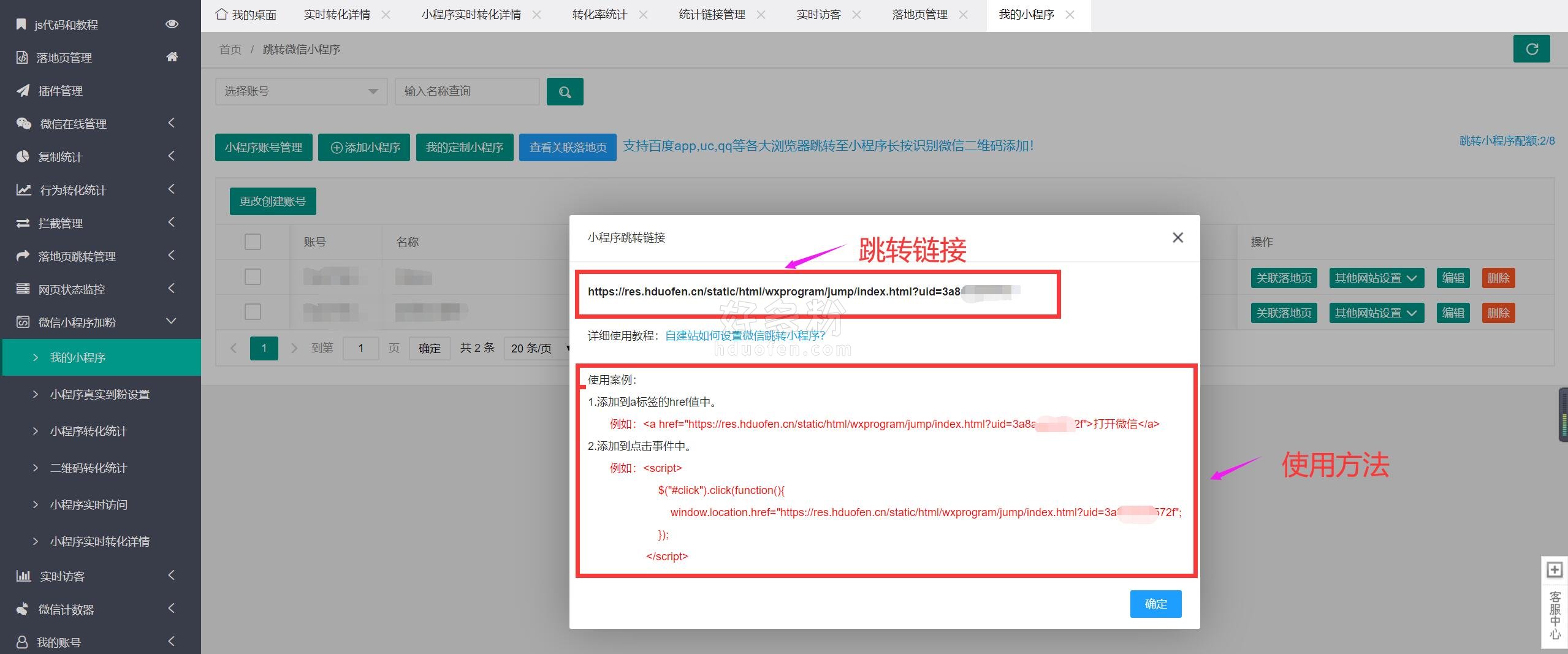This screenshot has width=1568, height=654.
Task: Open the 自建站如何设置微信跳转小程序 tutorial link
Action: (745, 336)
